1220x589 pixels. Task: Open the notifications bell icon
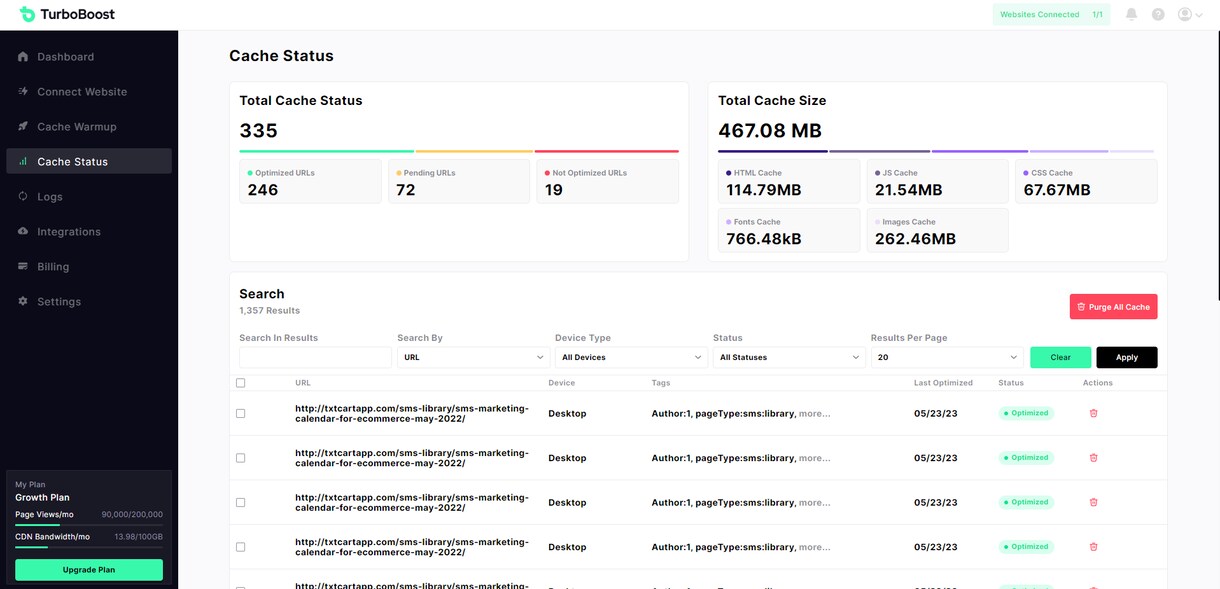pos(1131,14)
